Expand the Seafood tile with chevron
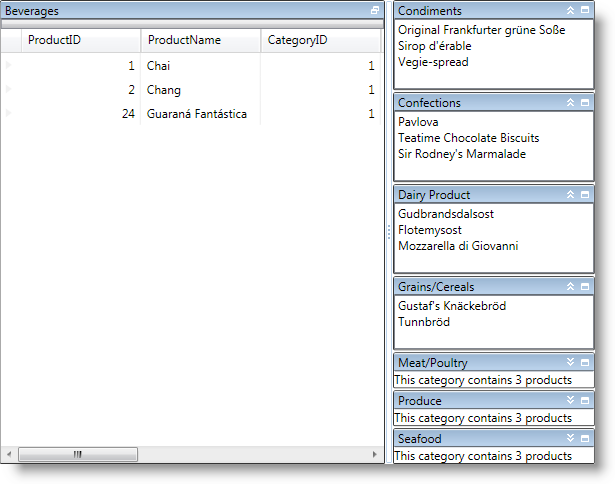The image size is (615, 484). [x=570, y=439]
